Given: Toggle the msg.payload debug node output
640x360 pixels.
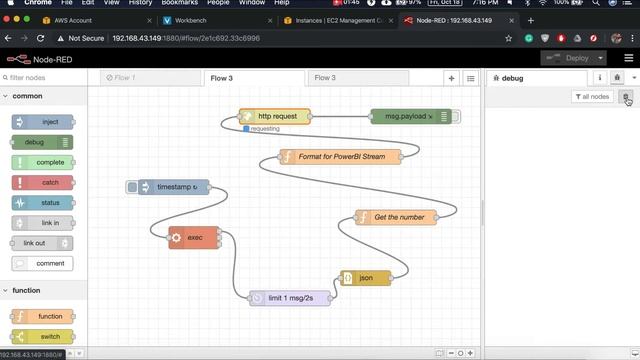Looking at the screenshot, I should [456, 116].
